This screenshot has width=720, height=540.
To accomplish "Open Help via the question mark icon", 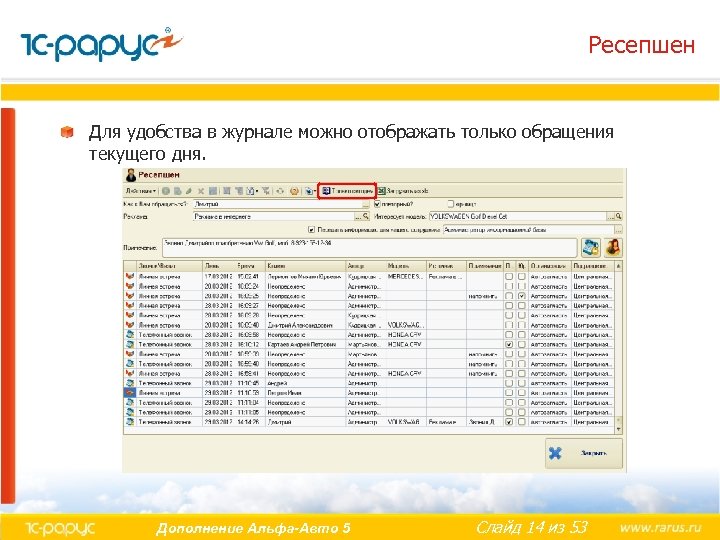I will point(295,191).
